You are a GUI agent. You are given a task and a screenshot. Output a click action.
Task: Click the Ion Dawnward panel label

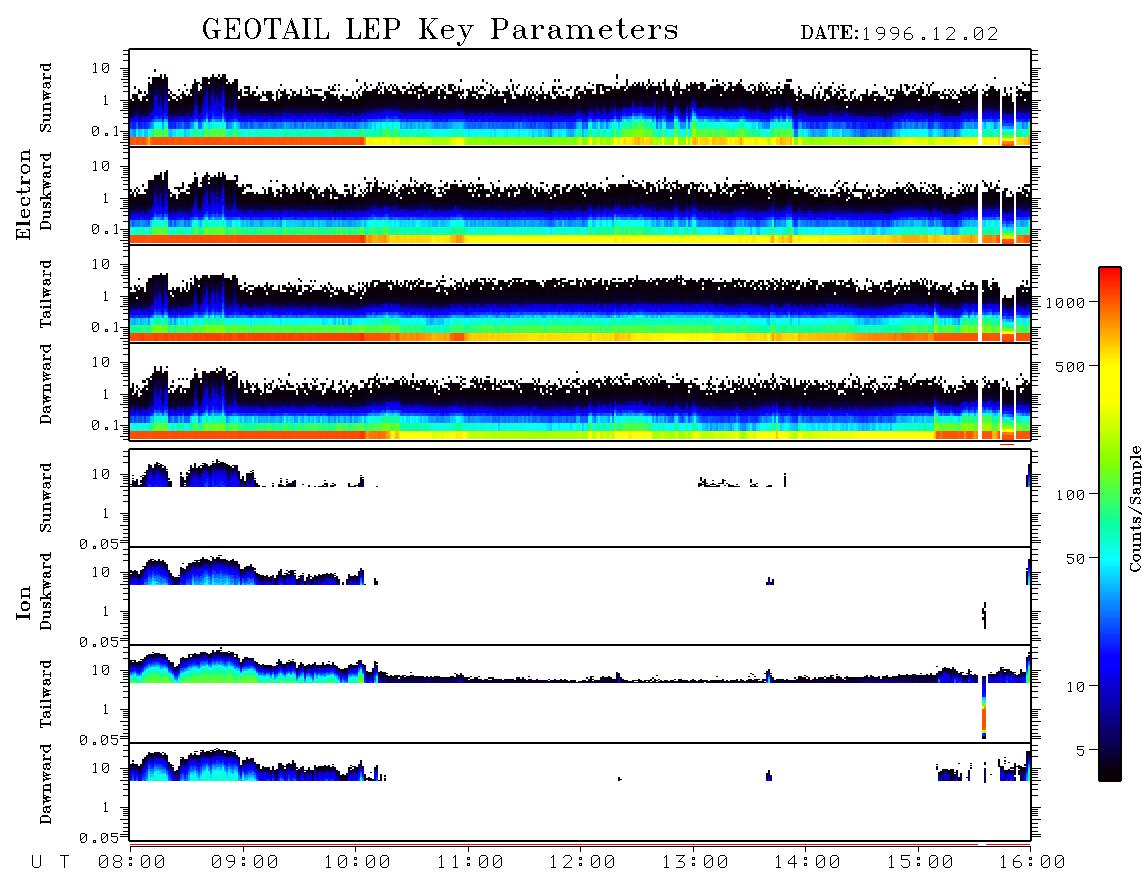(46, 784)
